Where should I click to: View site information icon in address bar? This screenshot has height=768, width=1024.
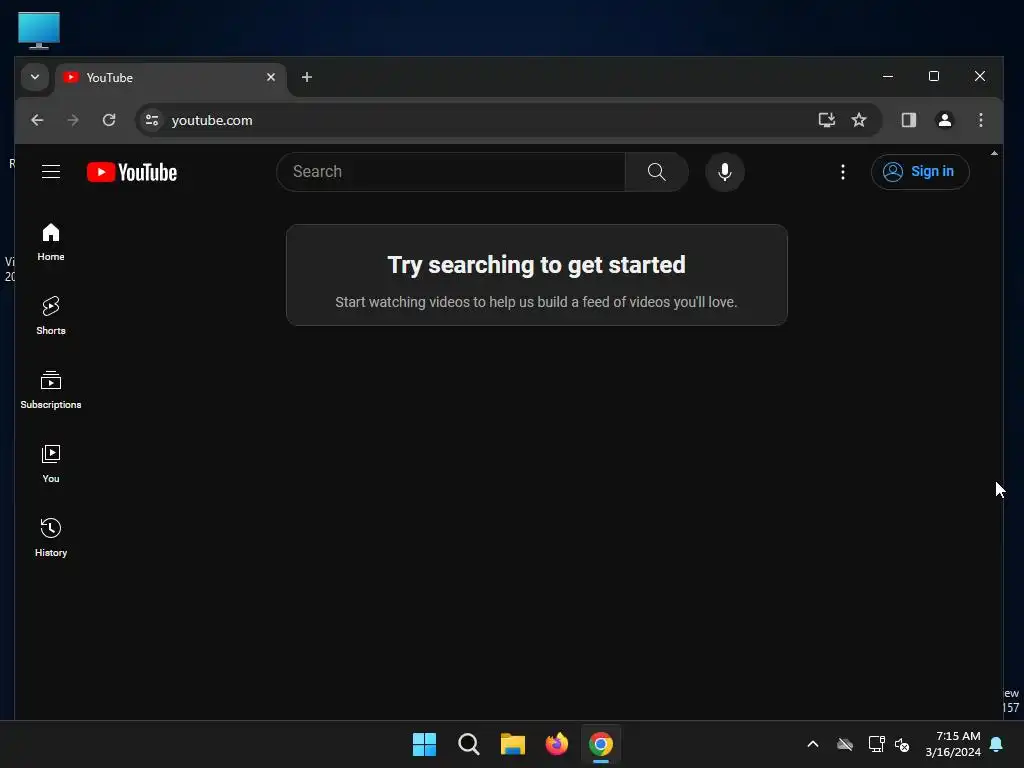point(152,120)
